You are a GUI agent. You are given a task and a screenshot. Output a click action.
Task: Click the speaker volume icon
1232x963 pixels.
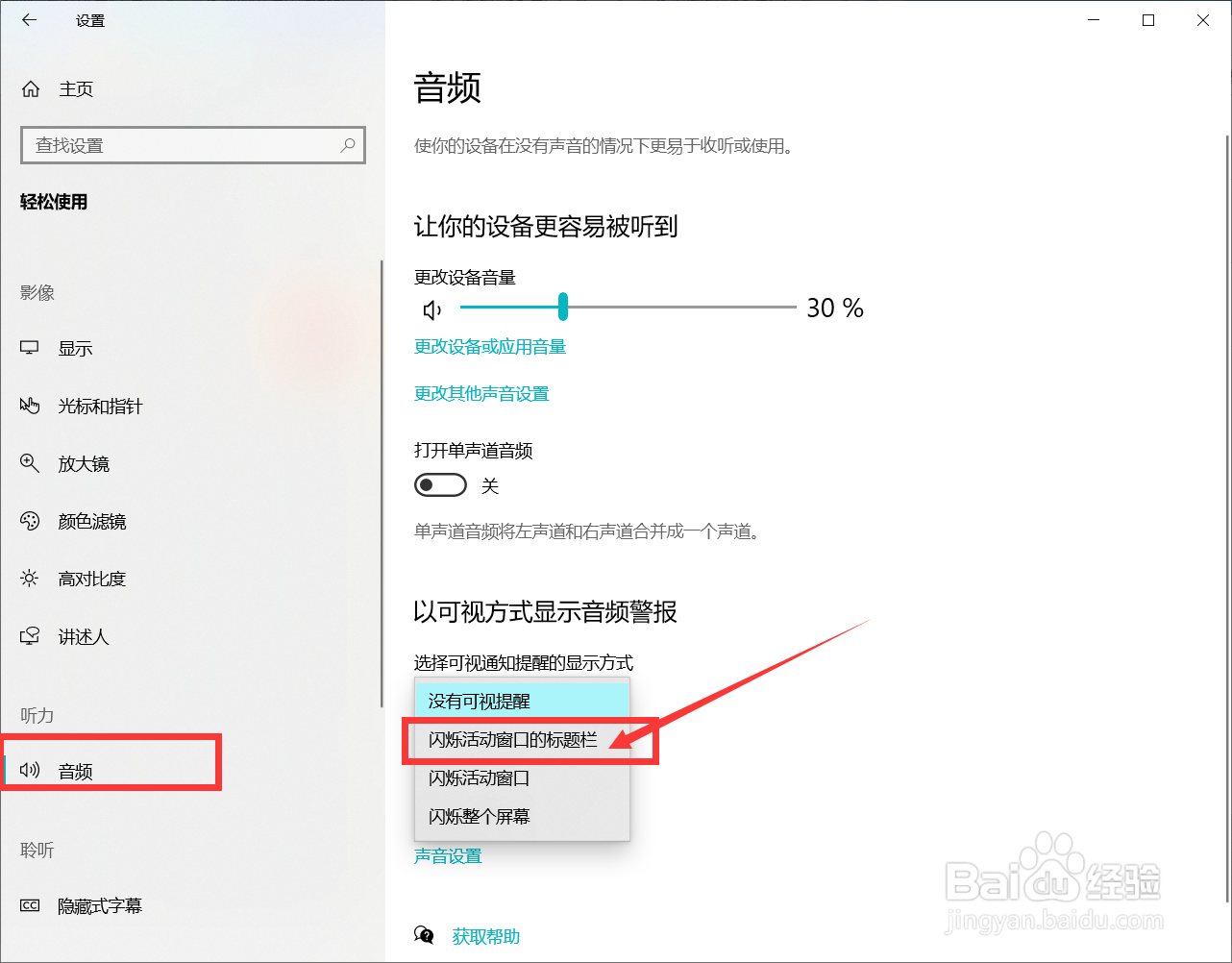point(432,309)
